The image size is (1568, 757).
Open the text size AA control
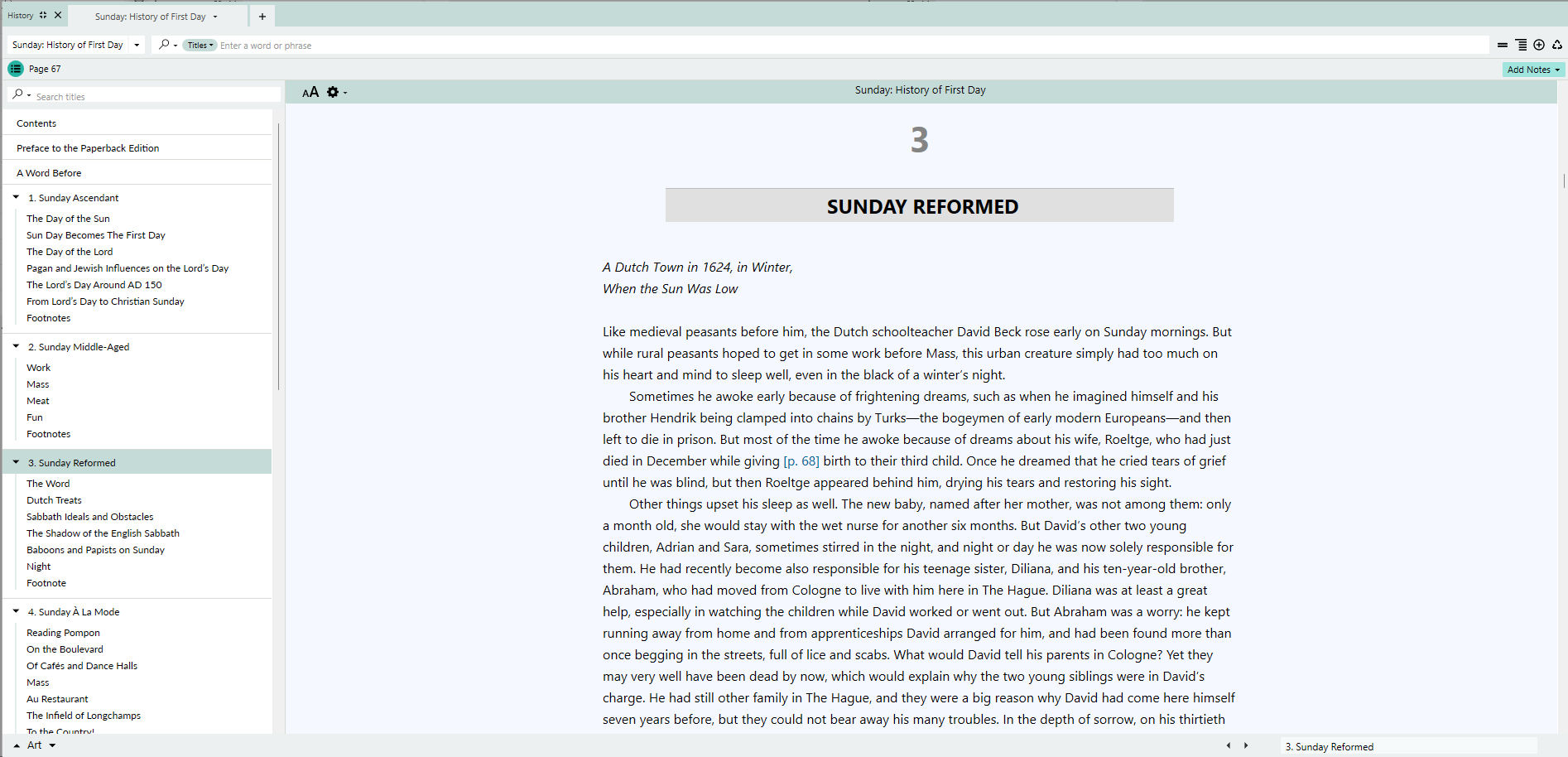click(310, 92)
